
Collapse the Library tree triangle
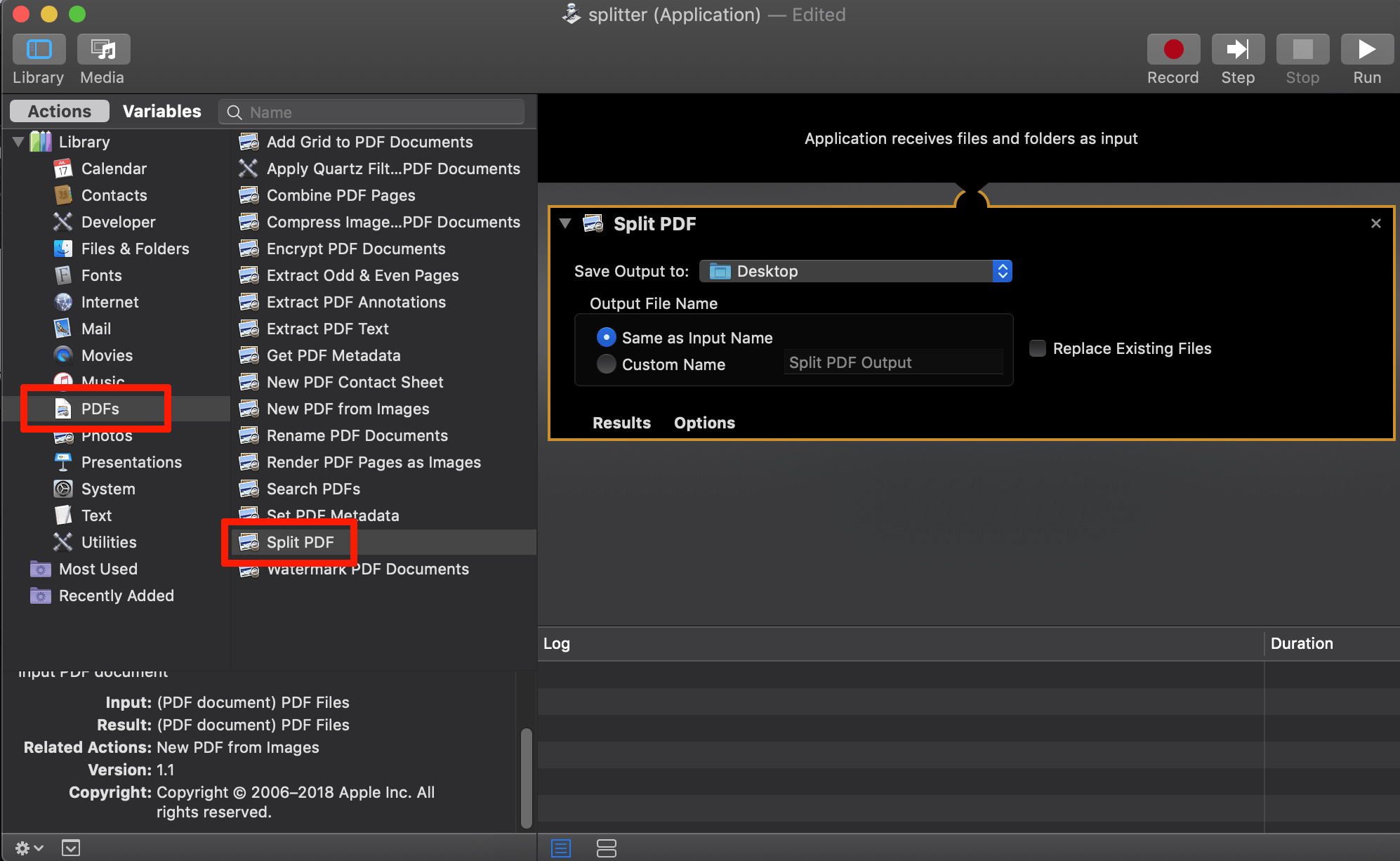(x=19, y=142)
